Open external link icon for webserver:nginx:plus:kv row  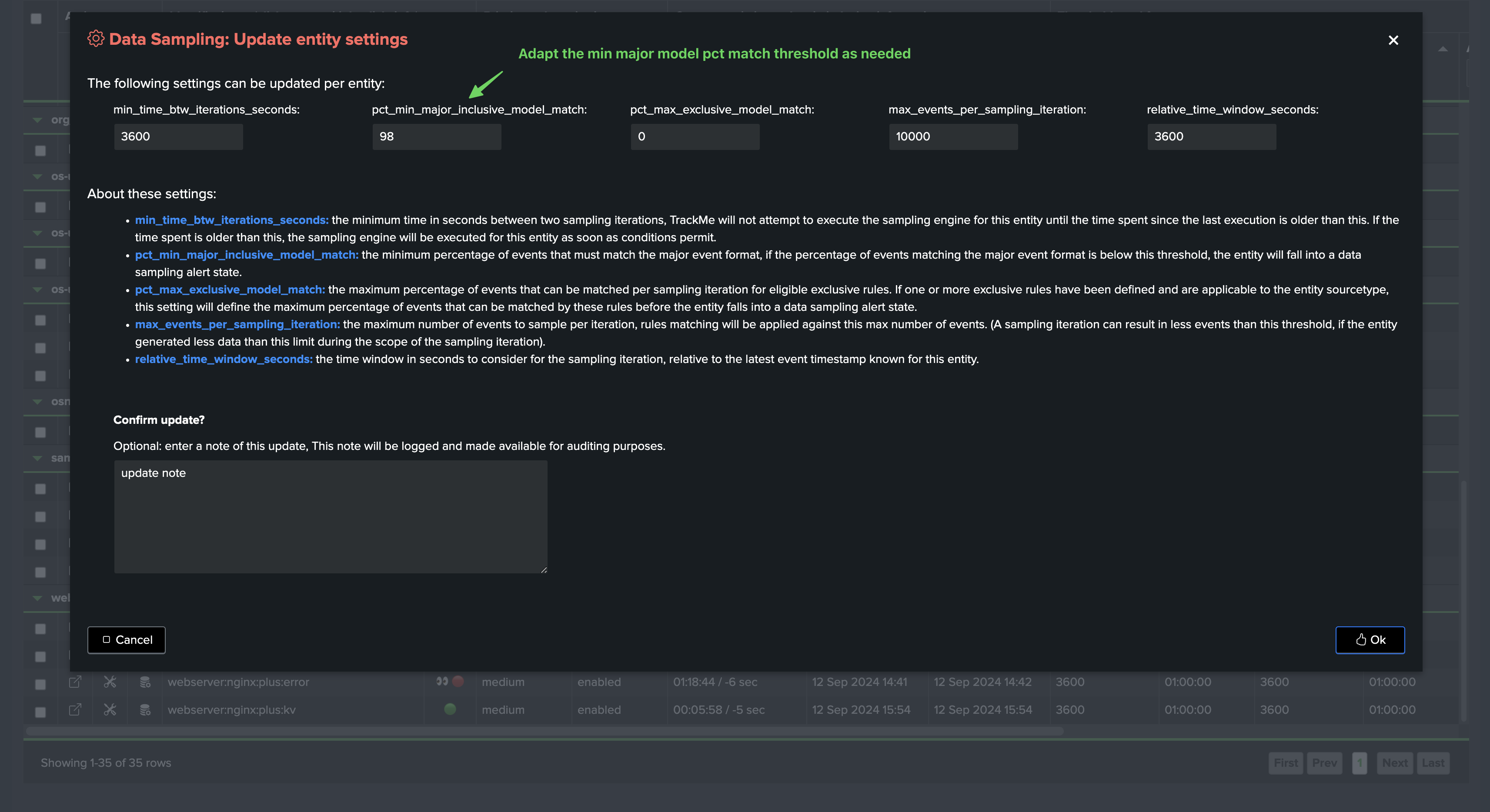pyautogui.click(x=75, y=710)
